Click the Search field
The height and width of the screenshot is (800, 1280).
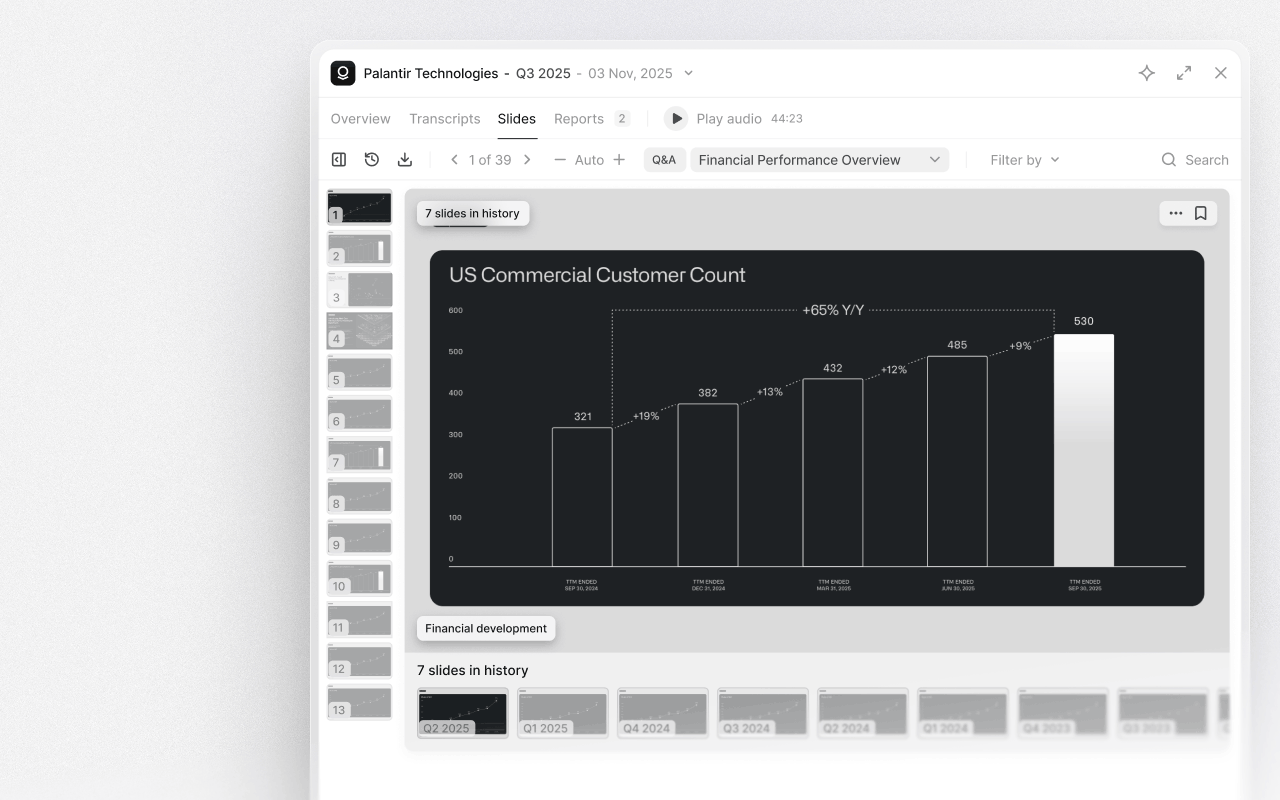tap(1195, 160)
